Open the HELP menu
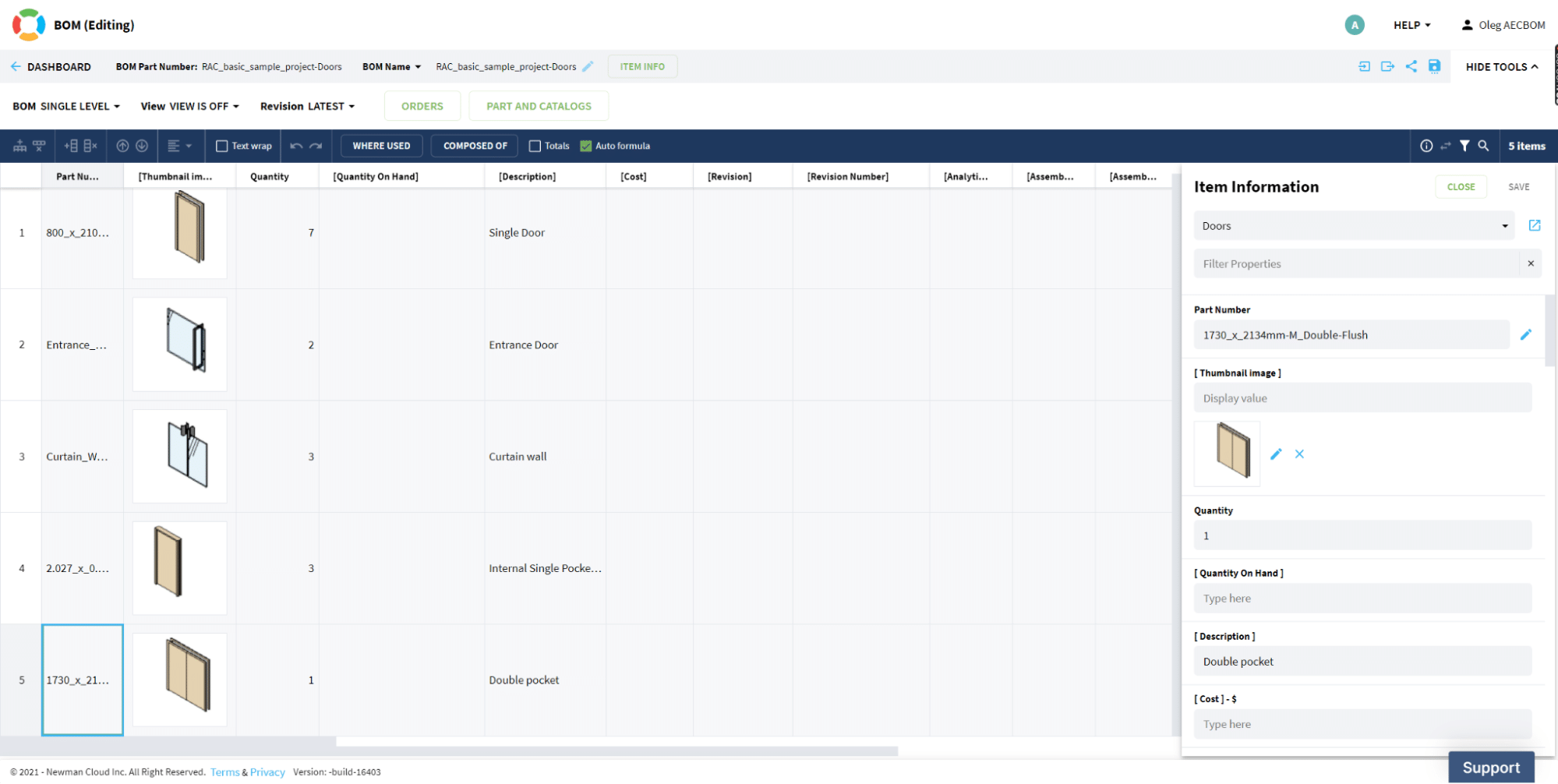 click(x=1411, y=25)
